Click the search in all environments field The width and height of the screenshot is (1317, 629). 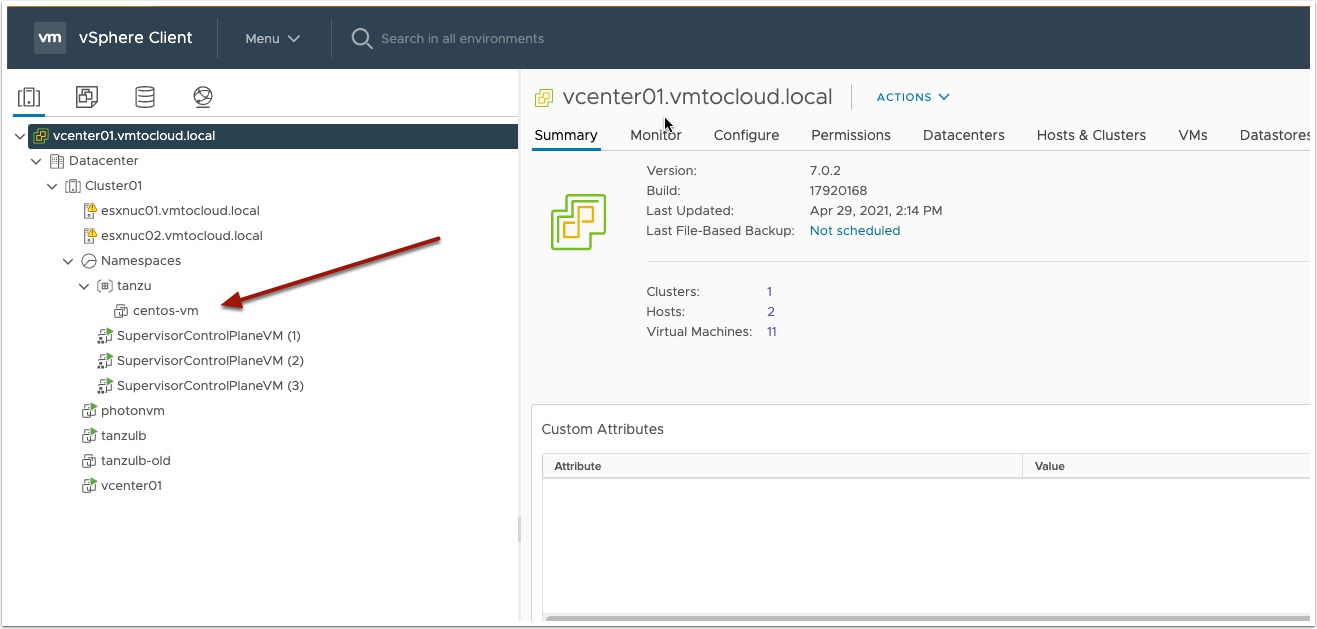462,38
